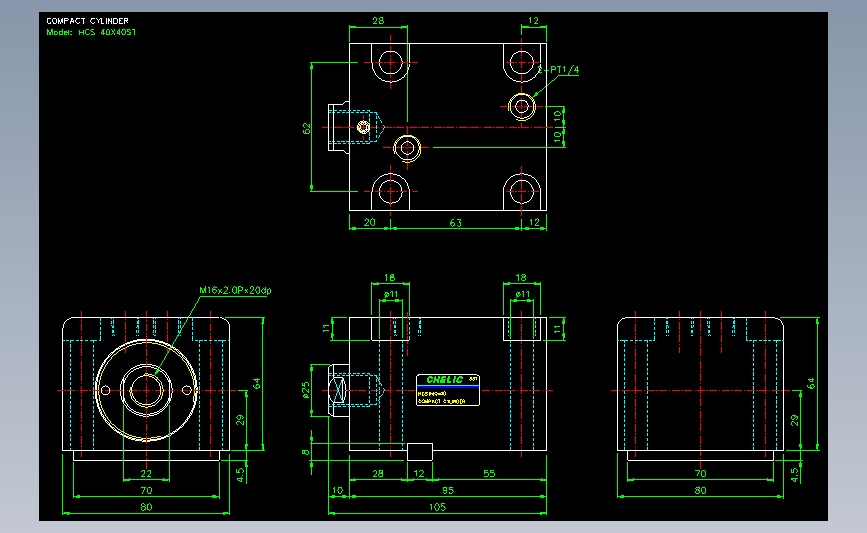Image resolution: width=867 pixels, height=533 pixels.
Task: Select the 62 vertical dimension text
Action: click(x=307, y=128)
